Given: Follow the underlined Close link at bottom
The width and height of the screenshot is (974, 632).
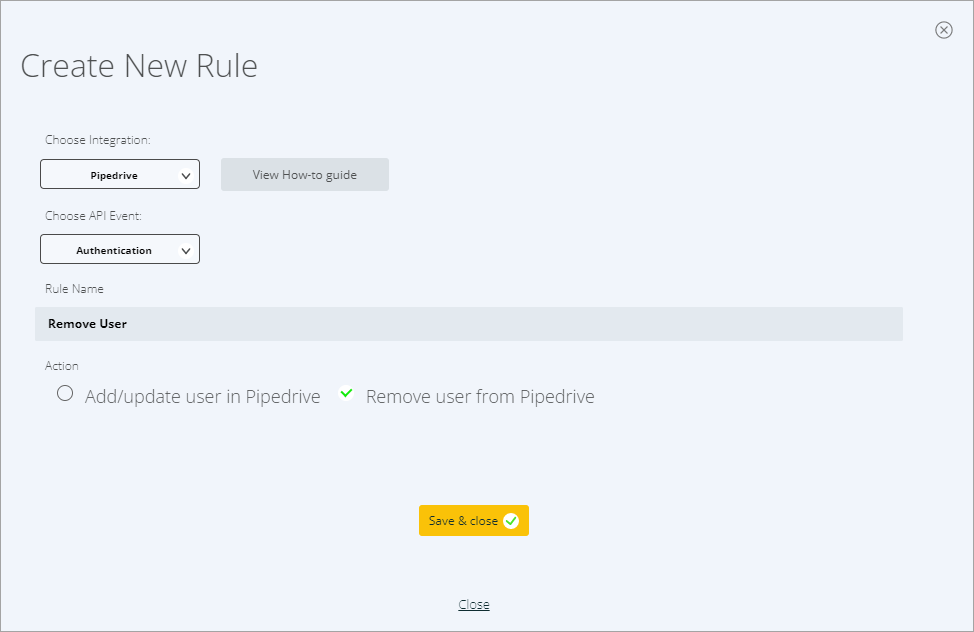Looking at the screenshot, I should 474,605.
